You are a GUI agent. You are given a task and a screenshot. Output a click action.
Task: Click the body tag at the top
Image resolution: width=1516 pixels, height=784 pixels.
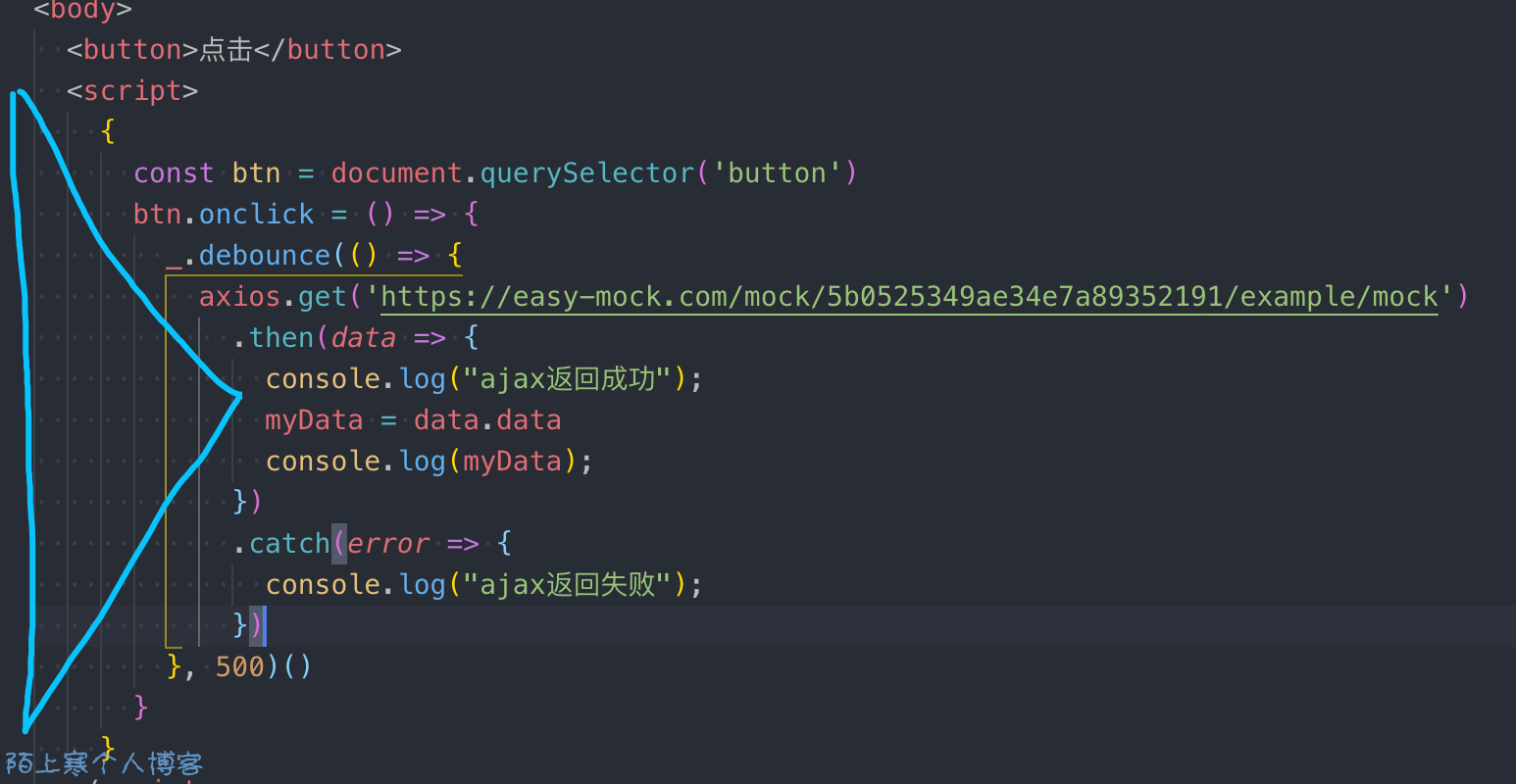click(82, 10)
